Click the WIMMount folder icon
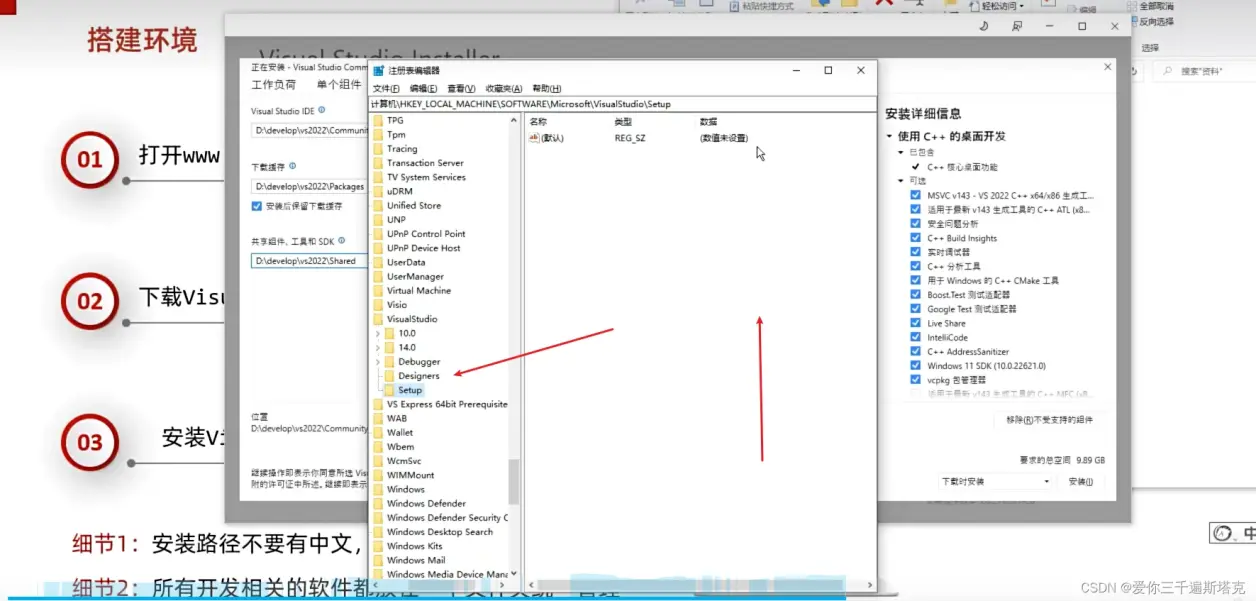The height and width of the screenshot is (601, 1256). pyautogui.click(x=378, y=475)
